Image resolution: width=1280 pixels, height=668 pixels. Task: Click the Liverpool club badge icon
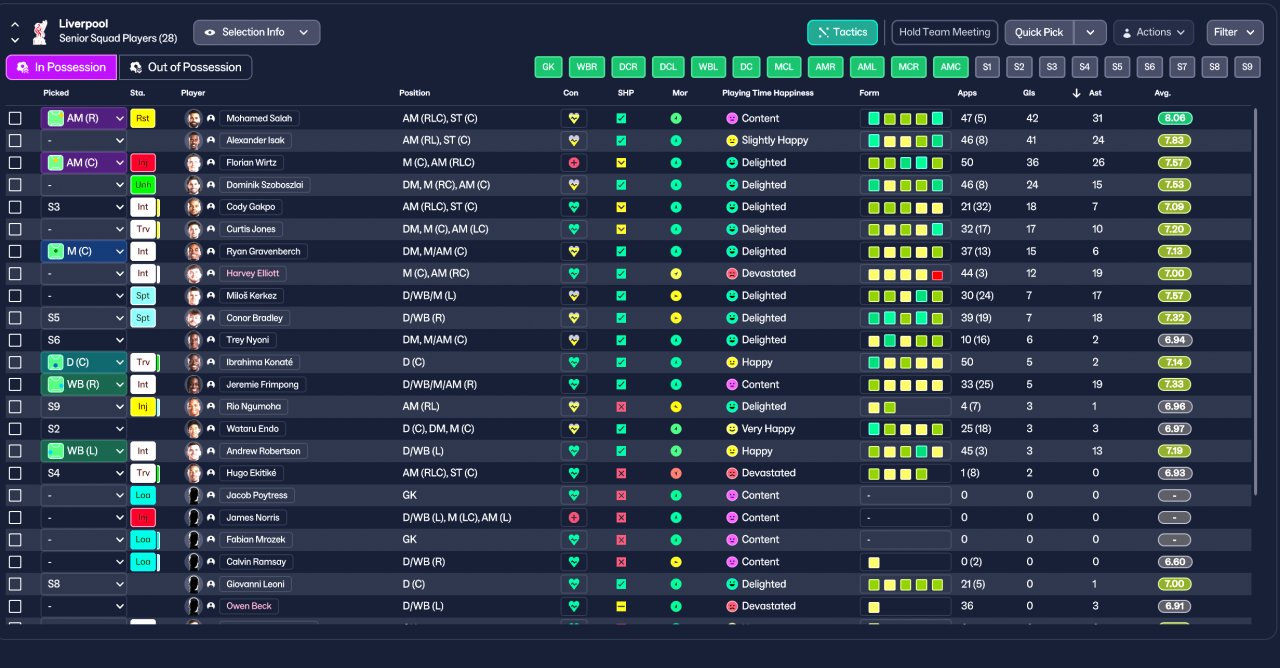40,31
